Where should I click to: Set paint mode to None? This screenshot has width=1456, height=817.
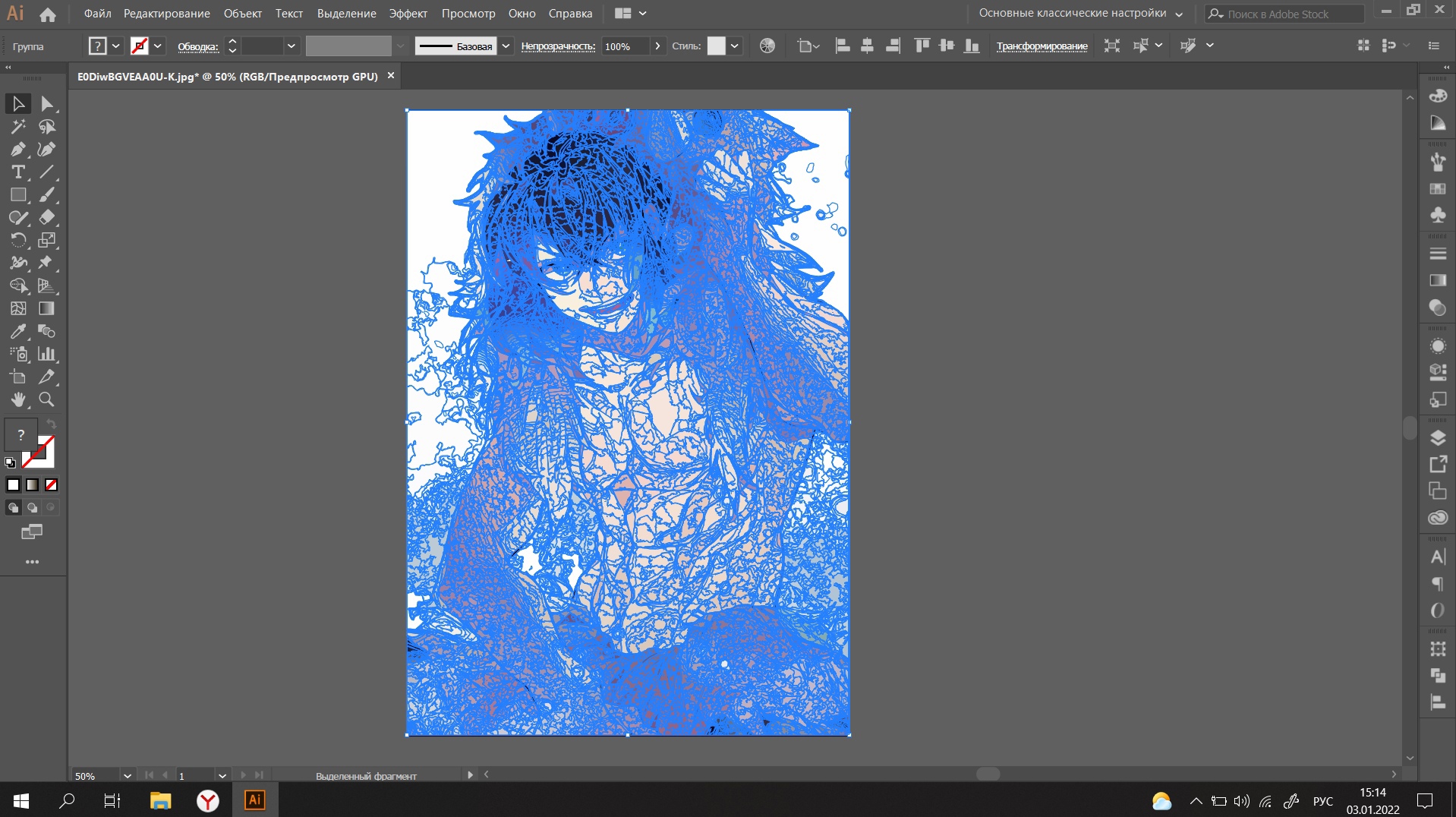[51, 484]
